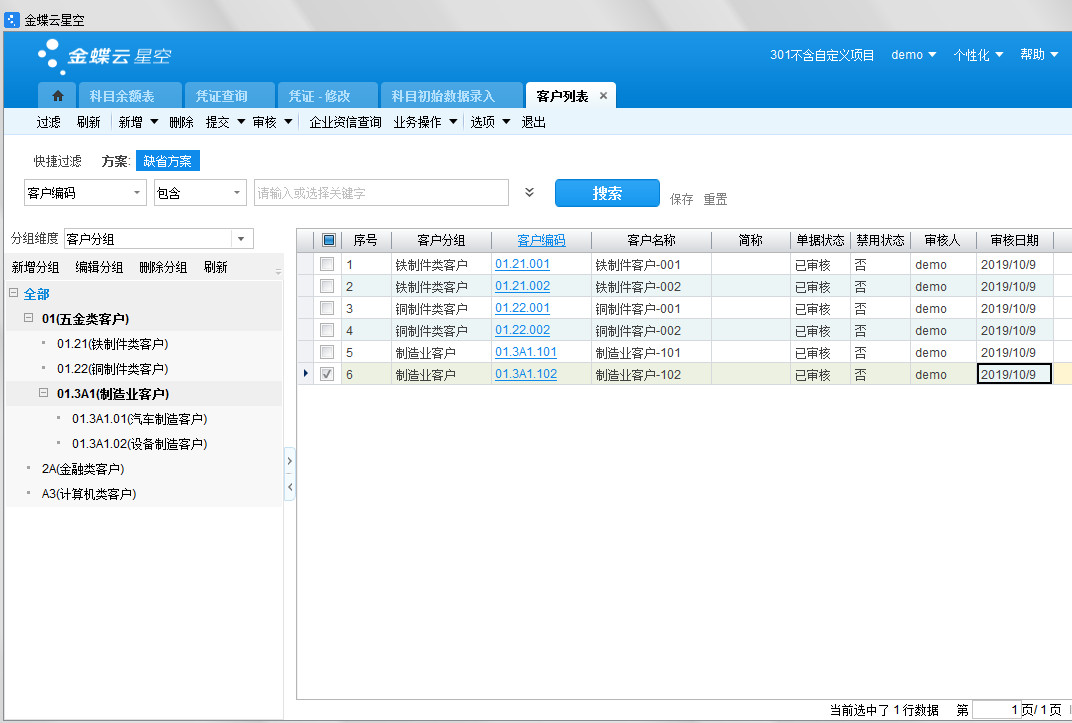Close the 客户列表 tab
Screen dimensions: 1072x723
click(x=603, y=96)
